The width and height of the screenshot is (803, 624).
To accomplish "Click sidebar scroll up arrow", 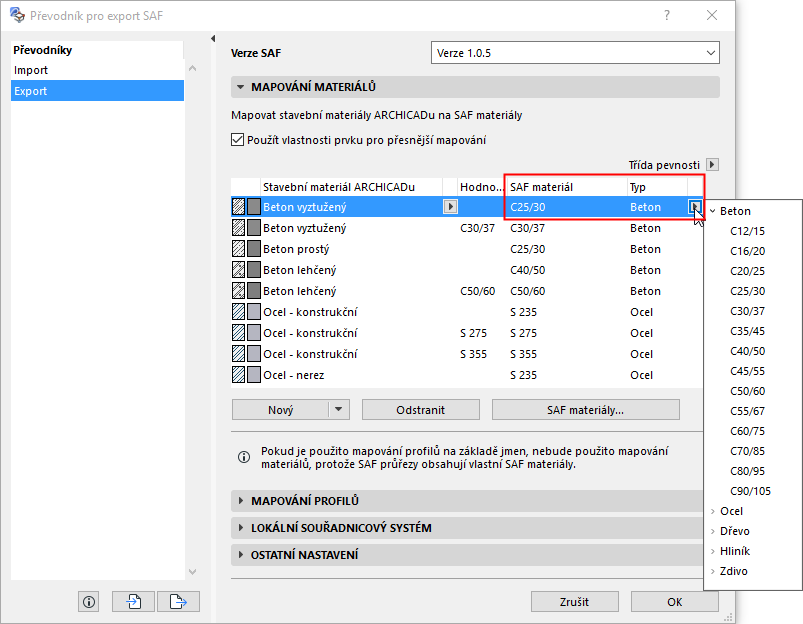I will tap(193, 68).
